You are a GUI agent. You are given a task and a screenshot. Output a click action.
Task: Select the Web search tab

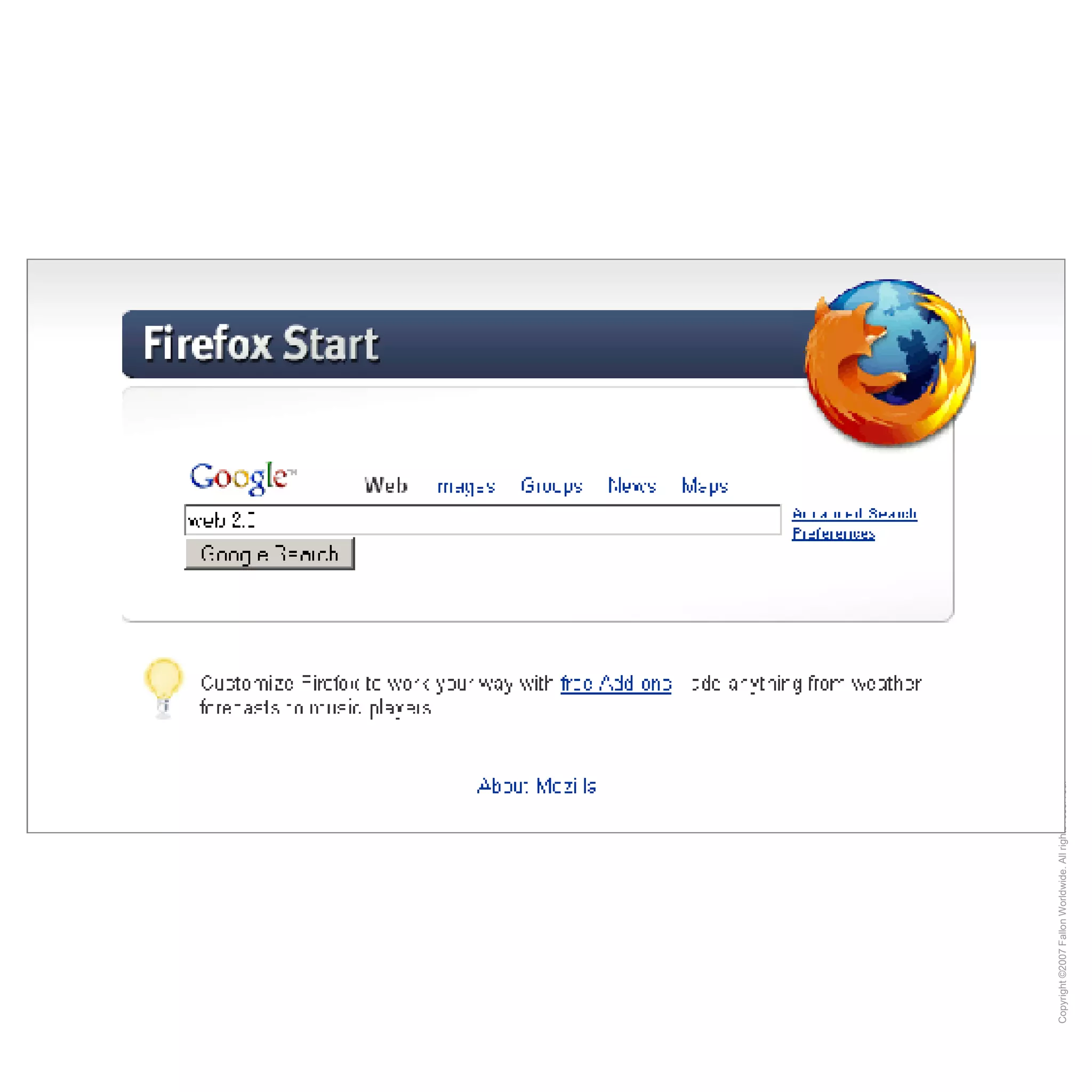(x=386, y=486)
